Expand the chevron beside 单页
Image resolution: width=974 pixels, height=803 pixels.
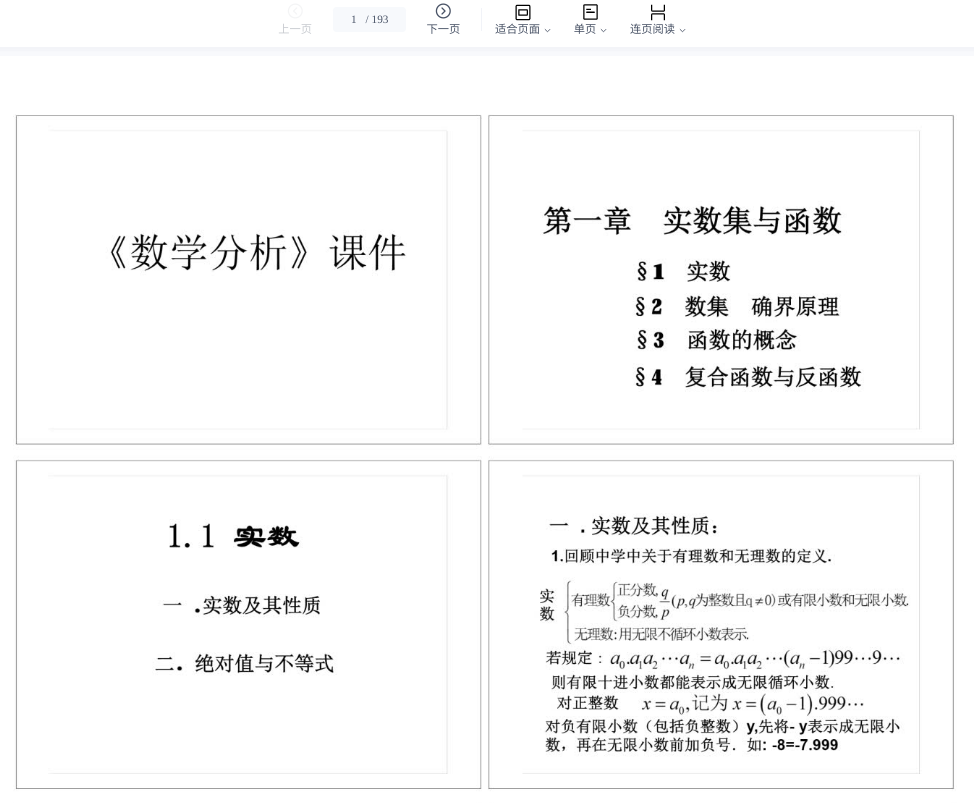pos(604,30)
